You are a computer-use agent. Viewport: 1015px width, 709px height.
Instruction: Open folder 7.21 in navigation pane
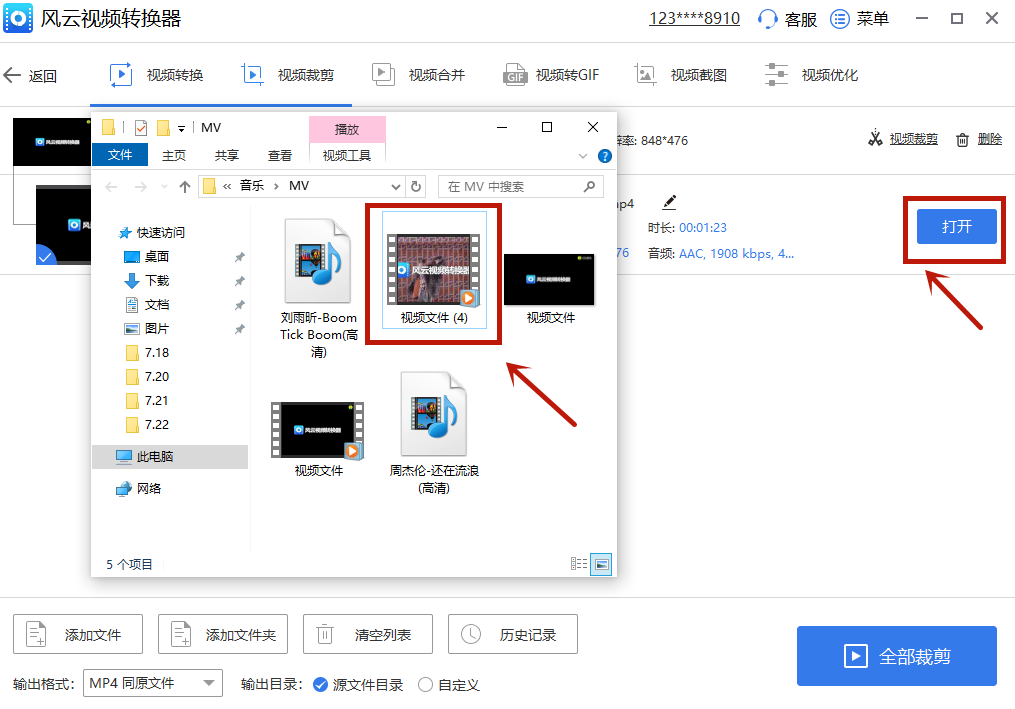coord(147,400)
